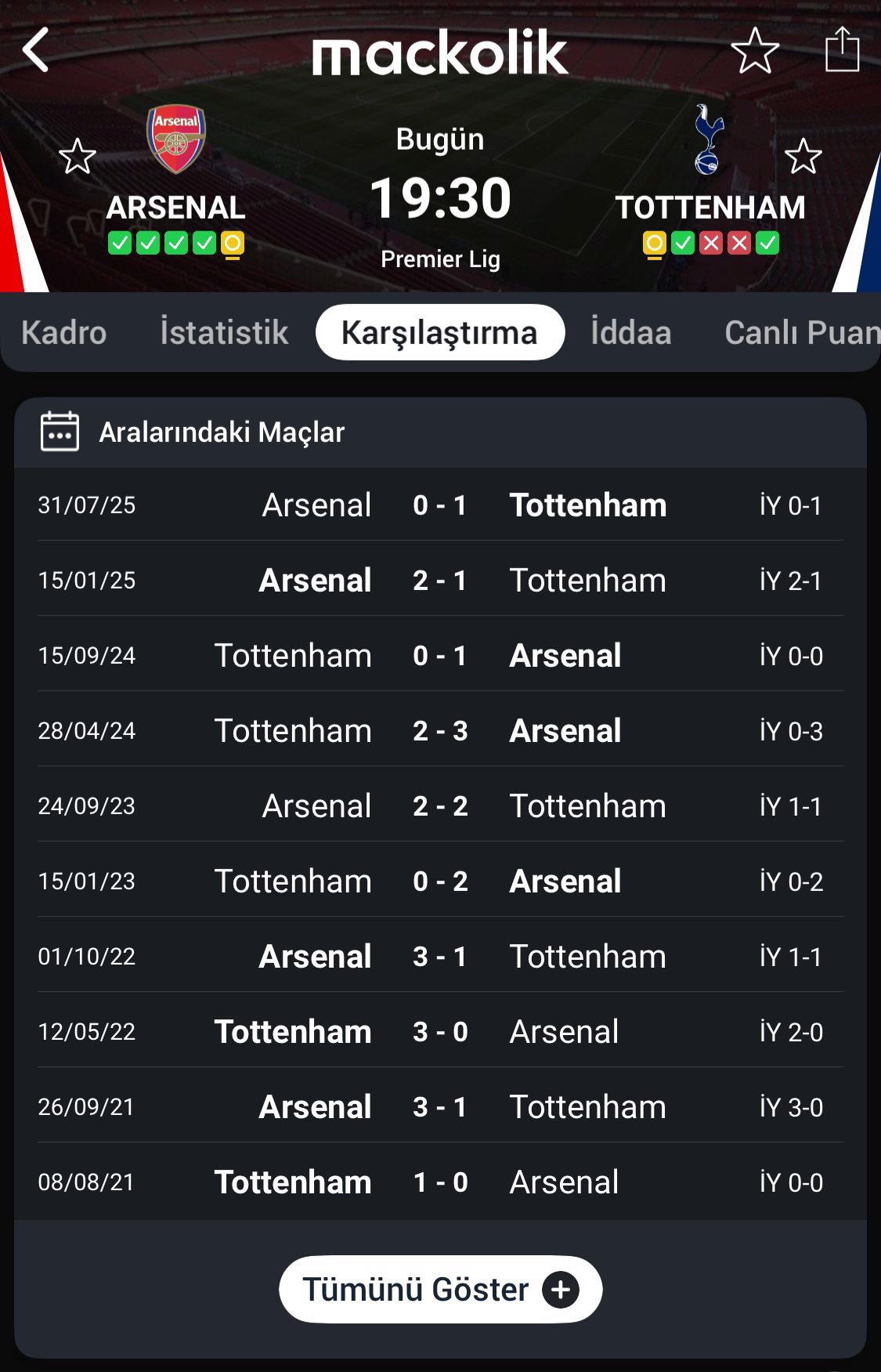Tap Arsenal's first green win form icon
Screen dimensions: 881x1372
click(x=120, y=244)
